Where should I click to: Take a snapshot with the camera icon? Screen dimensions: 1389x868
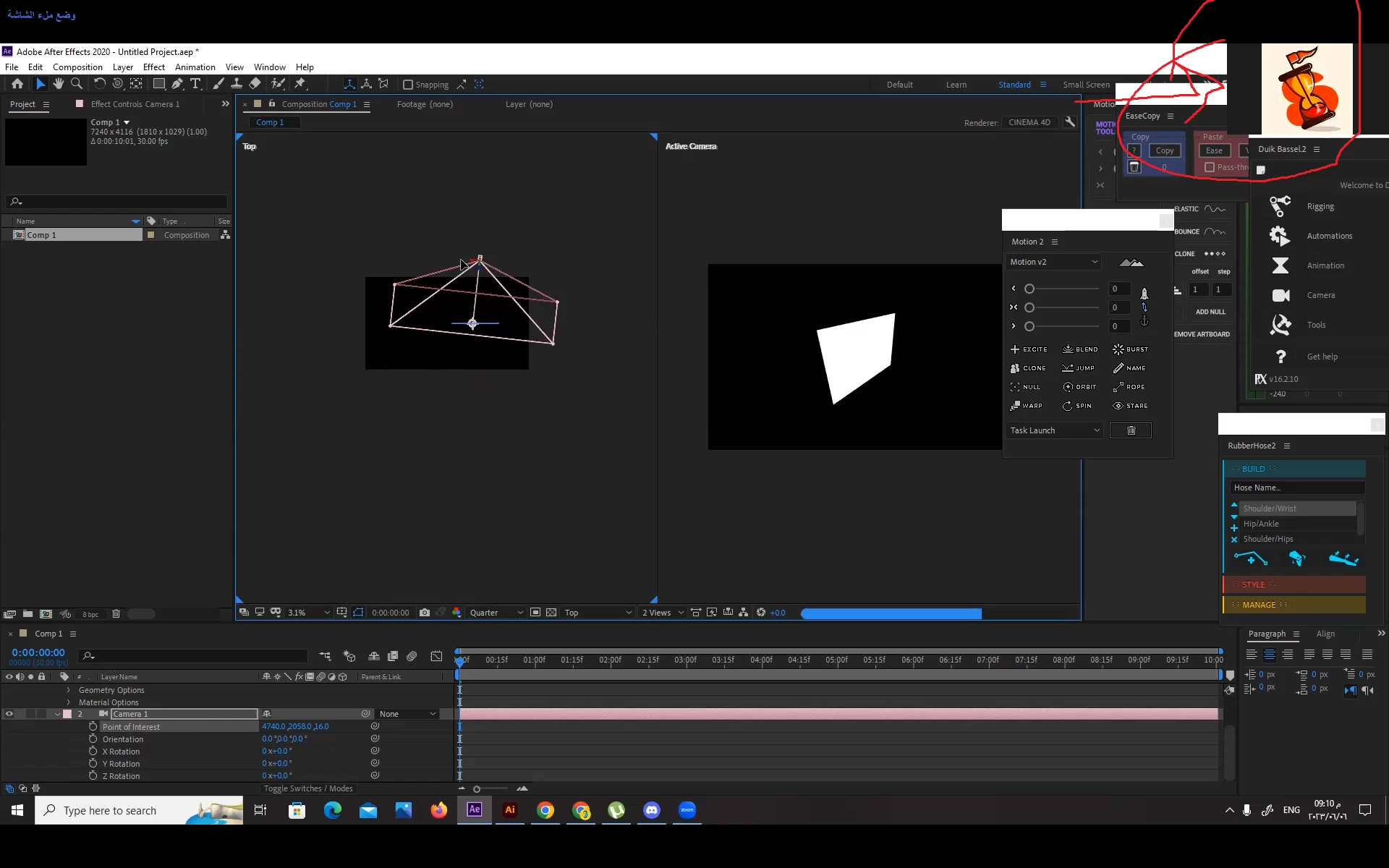[x=425, y=613]
